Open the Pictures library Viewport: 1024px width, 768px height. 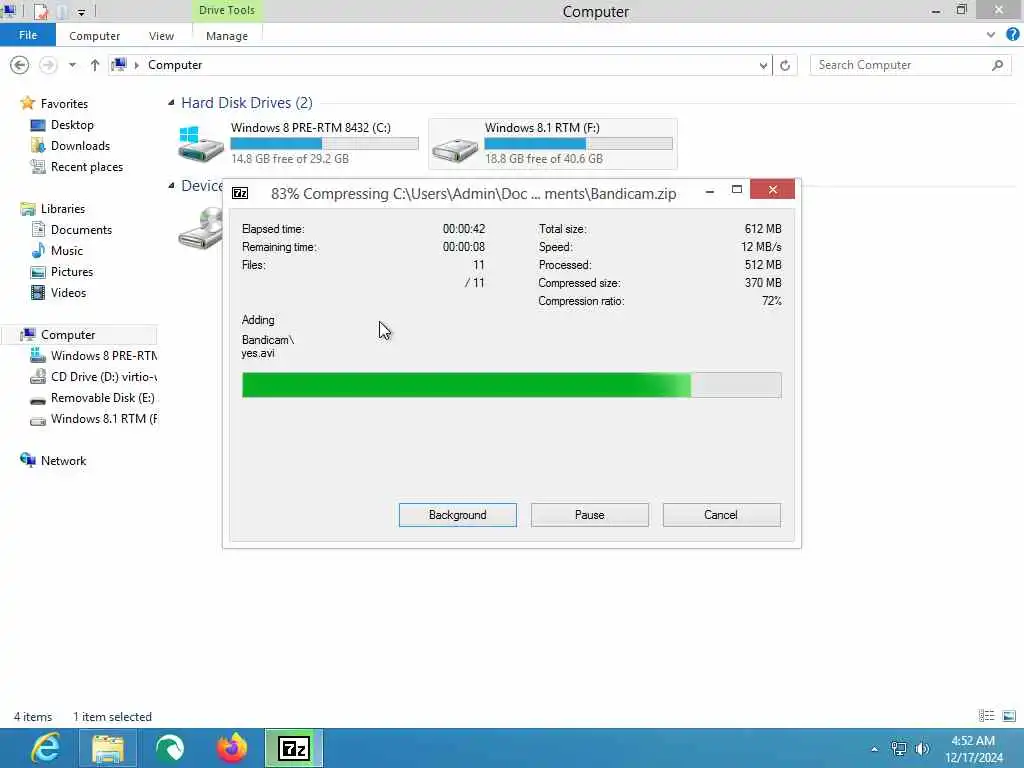(x=72, y=272)
